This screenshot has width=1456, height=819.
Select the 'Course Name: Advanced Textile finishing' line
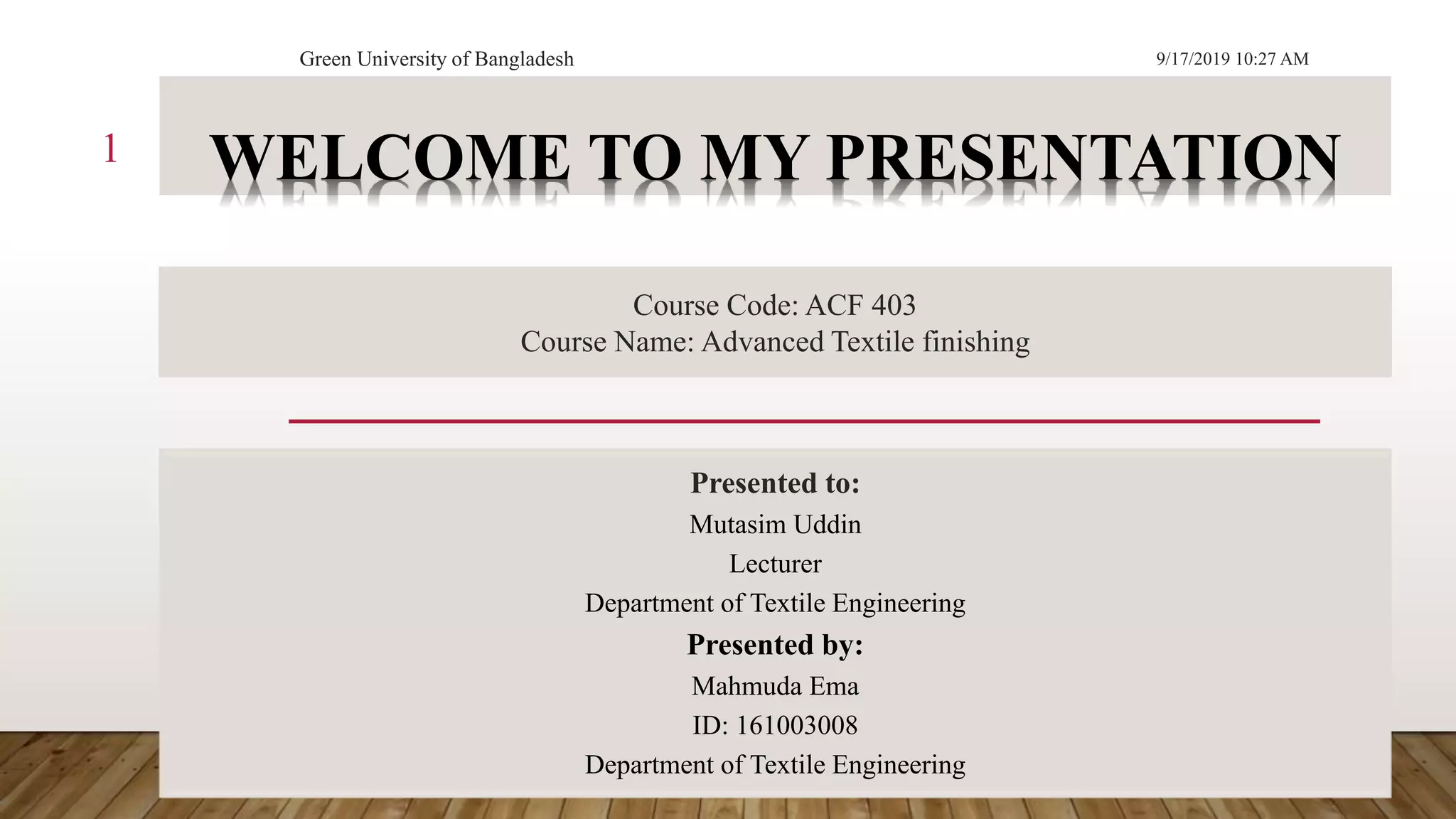[775, 342]
